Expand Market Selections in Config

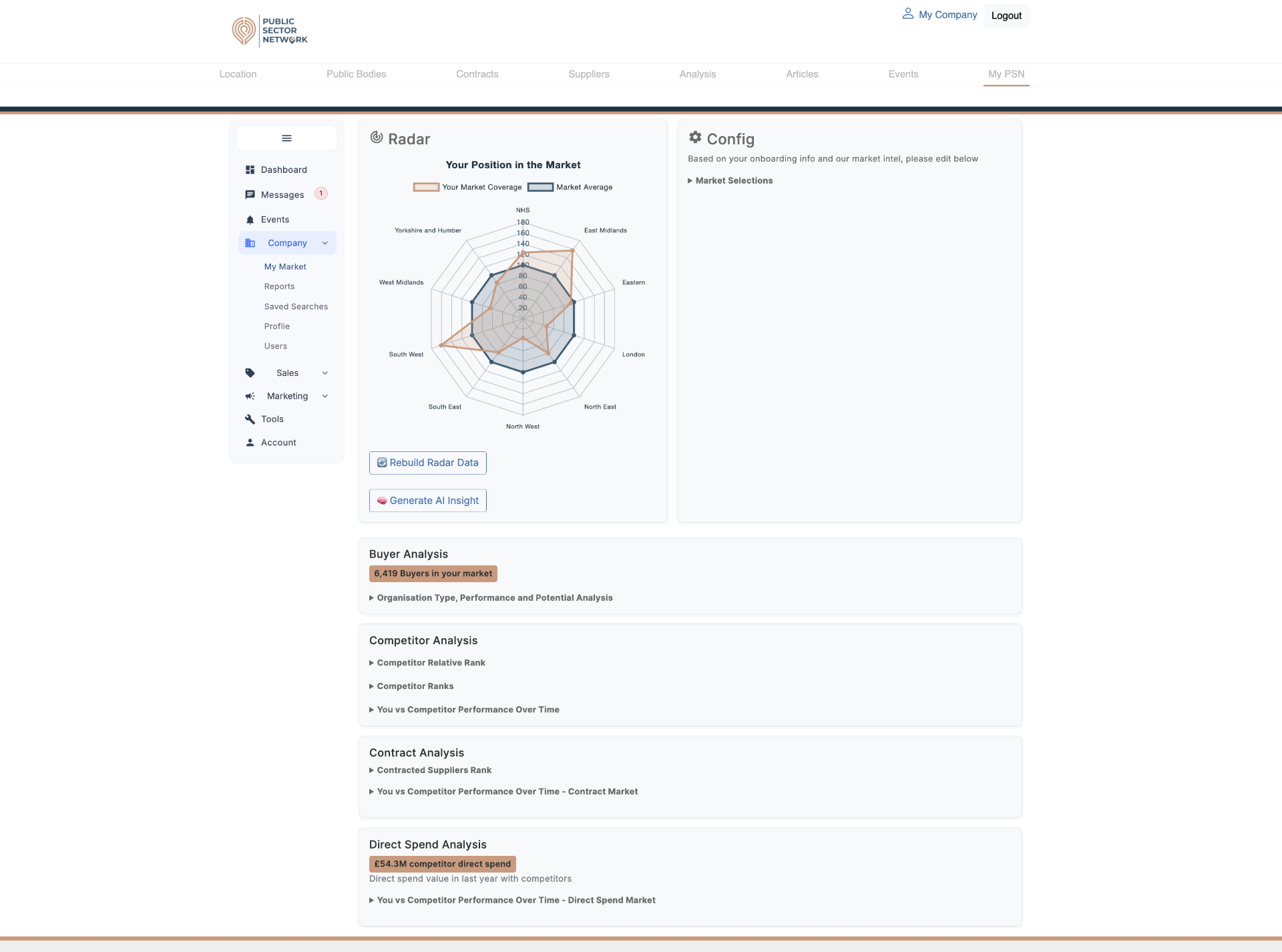coord(730,181)
